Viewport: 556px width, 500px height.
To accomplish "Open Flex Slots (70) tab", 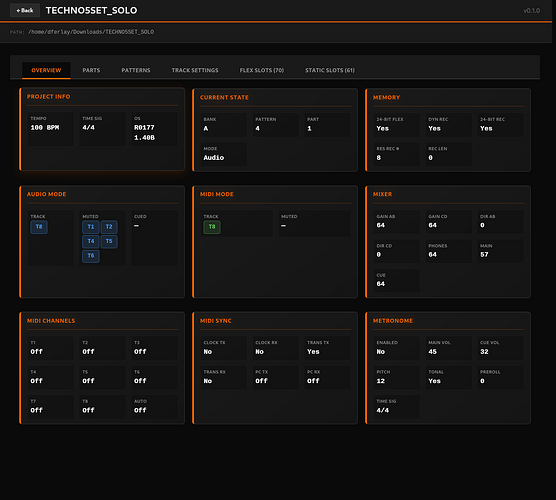I will pos(262,70).
